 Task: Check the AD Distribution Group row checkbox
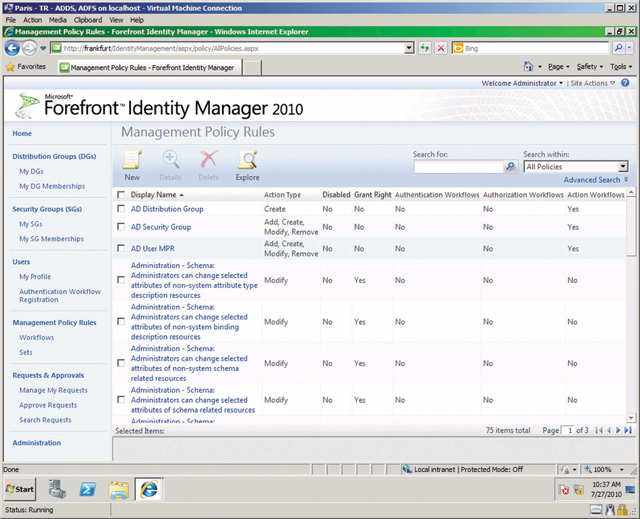[121, 208]
